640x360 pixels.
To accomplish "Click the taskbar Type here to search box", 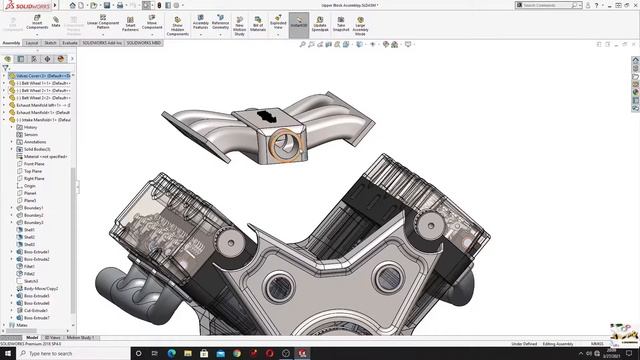I will [73, 353].
